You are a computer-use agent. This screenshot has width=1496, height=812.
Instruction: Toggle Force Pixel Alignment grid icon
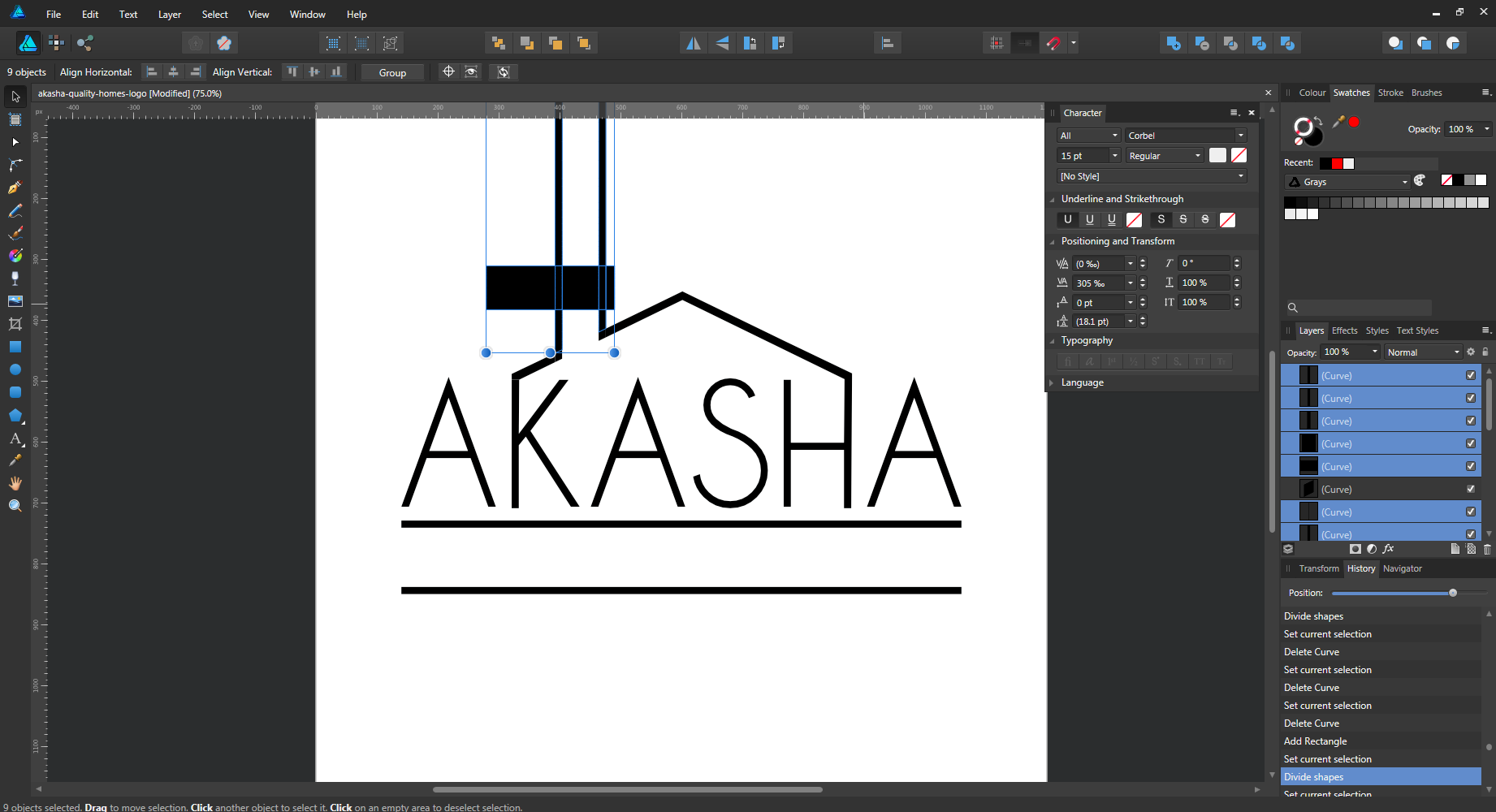pos(997,43)
